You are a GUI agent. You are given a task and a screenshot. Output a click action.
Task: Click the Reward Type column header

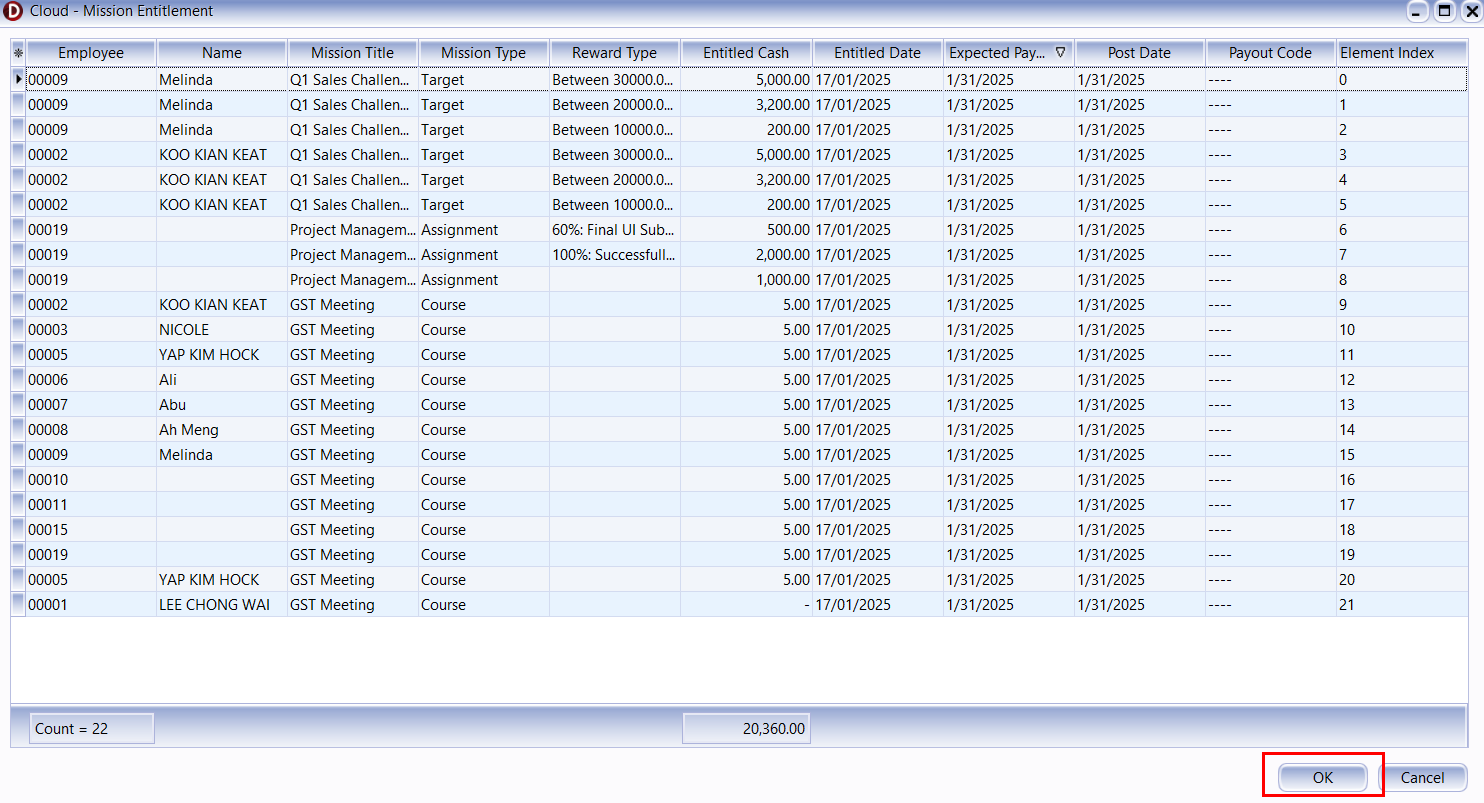pos(614,52)
